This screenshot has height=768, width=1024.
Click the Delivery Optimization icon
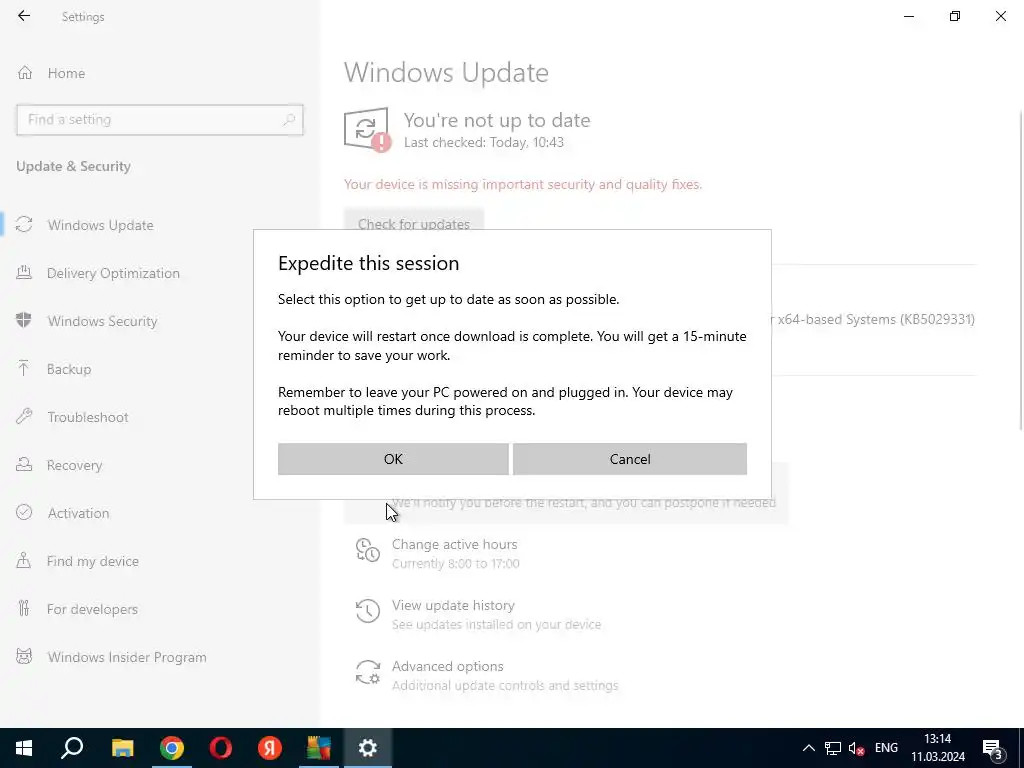[24, 272]
